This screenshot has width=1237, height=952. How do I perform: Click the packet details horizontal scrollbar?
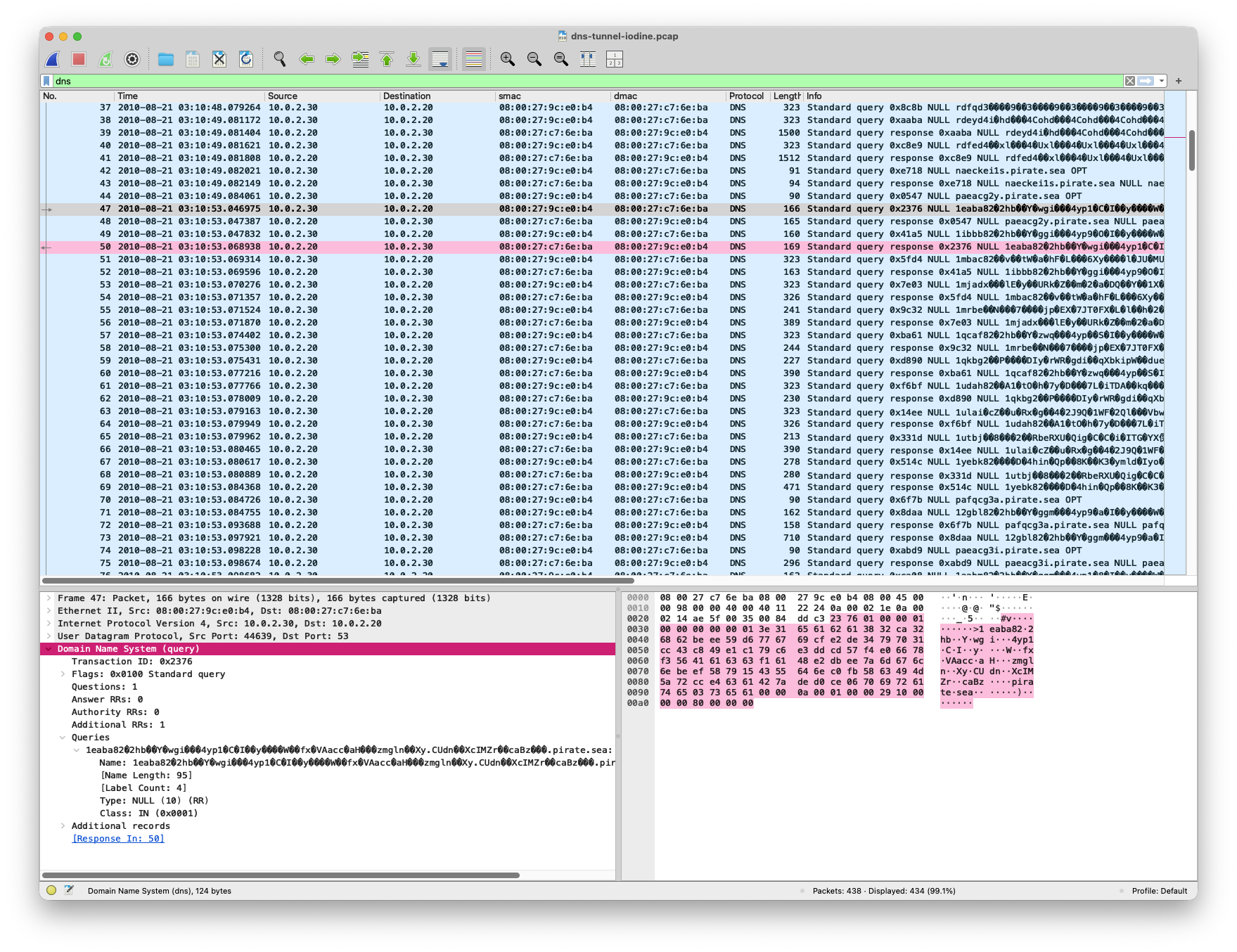tap(281, 875)
